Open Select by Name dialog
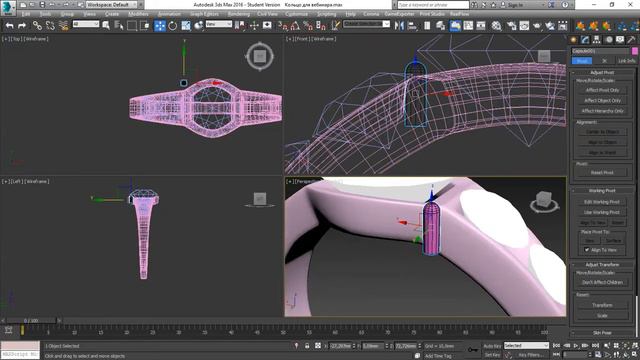The image size is (640, 360). (x=119, y=26)
